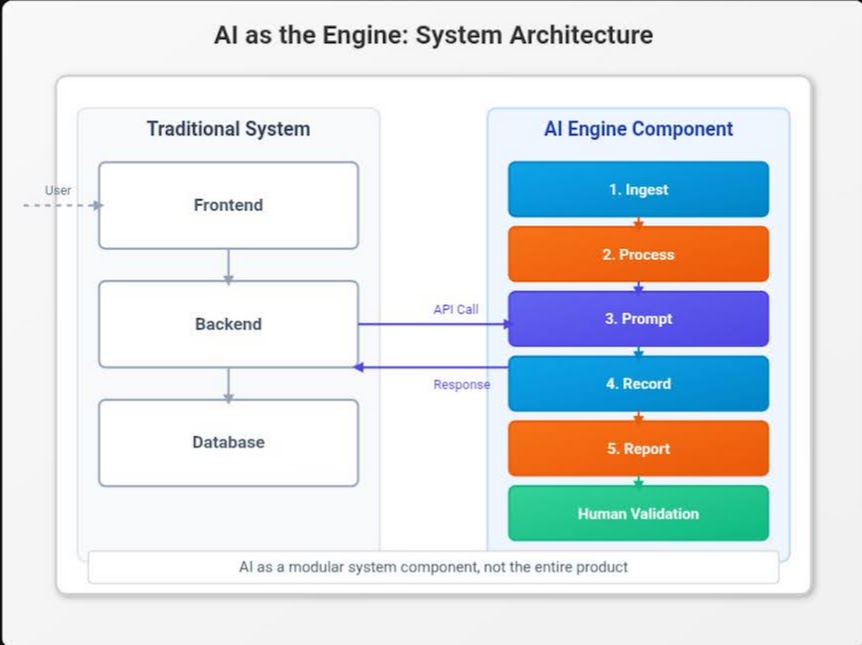Select the arrow from Process to Prompt
The height and width of the screenshot is (645, 862).
638,287
